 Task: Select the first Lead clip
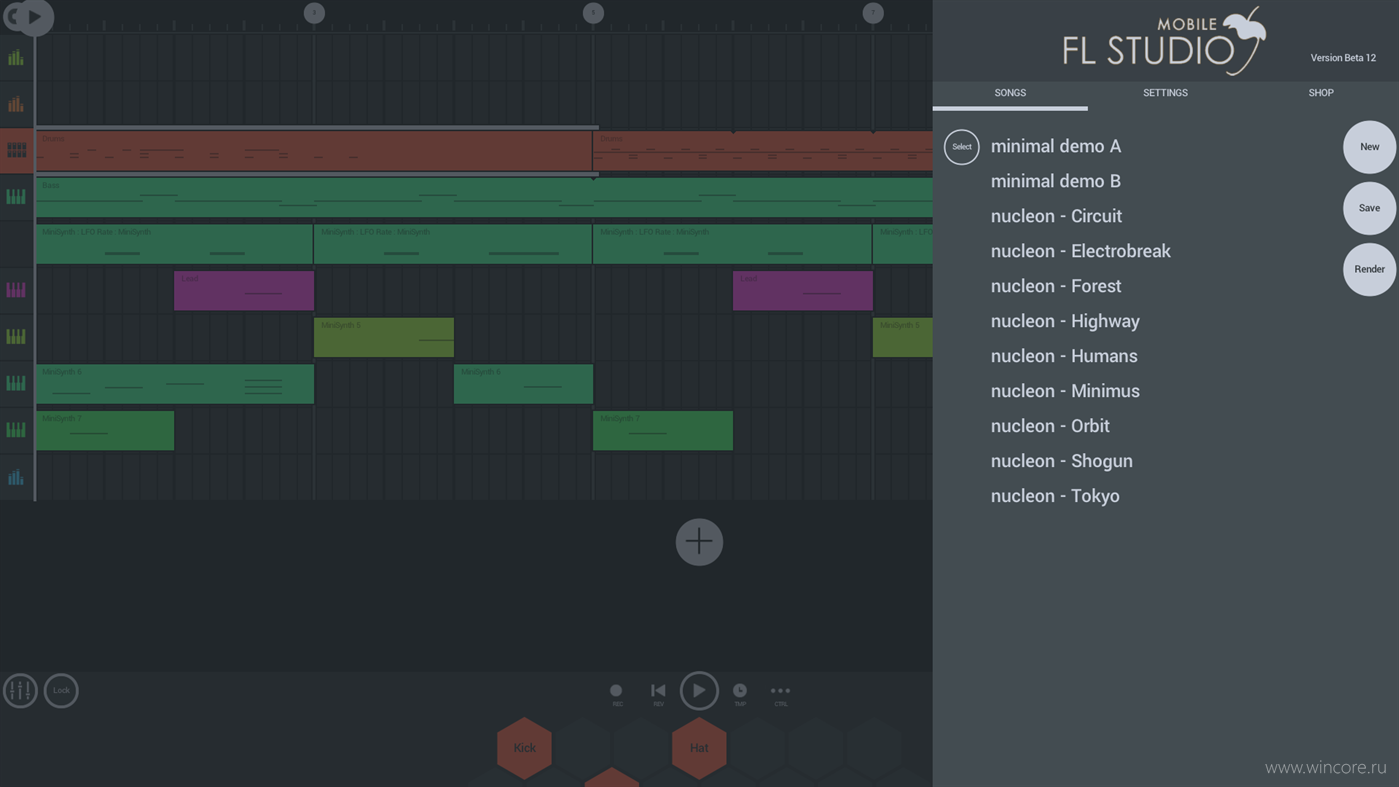pos(244,290)
